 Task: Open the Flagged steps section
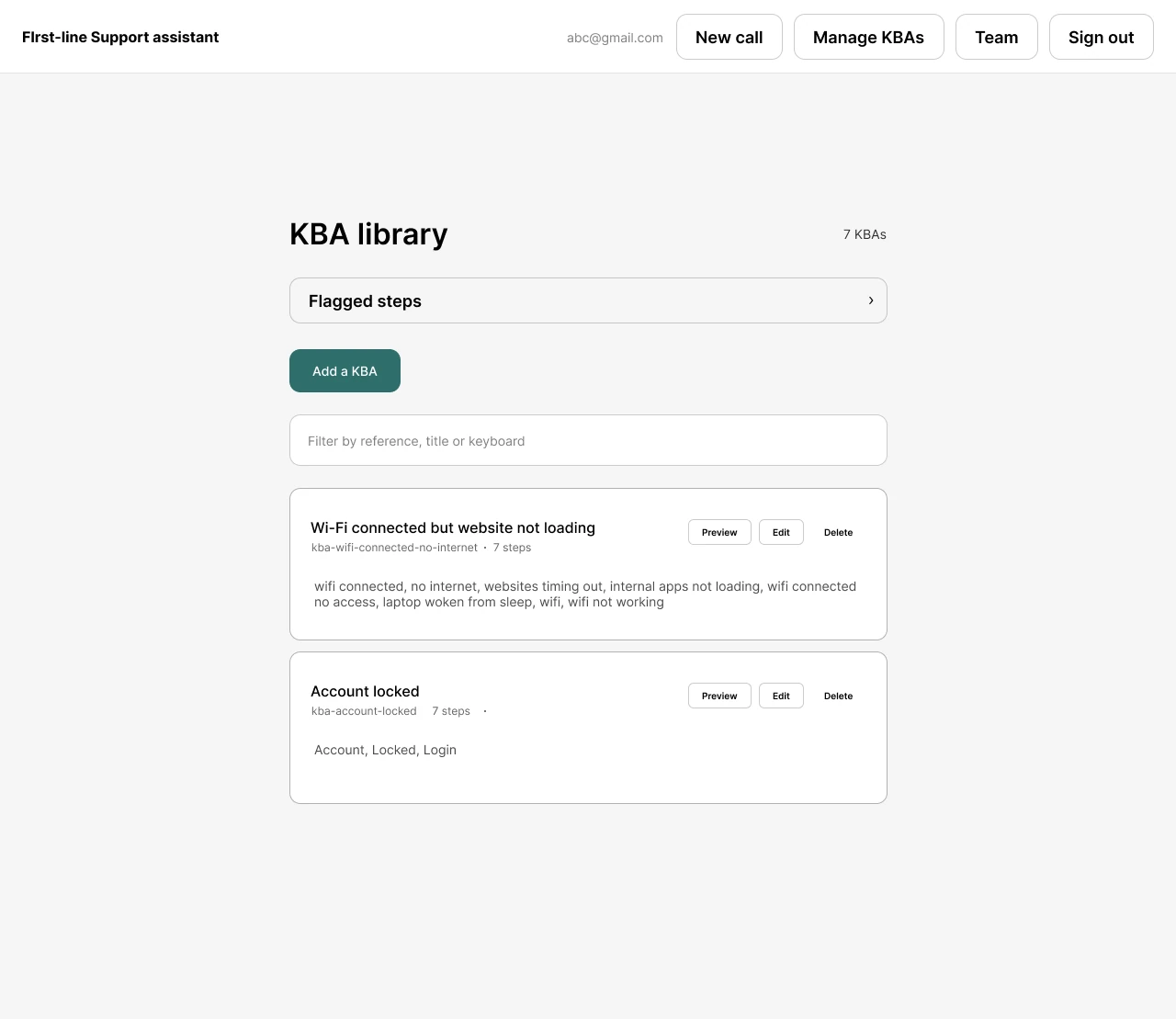coord(588,300)
